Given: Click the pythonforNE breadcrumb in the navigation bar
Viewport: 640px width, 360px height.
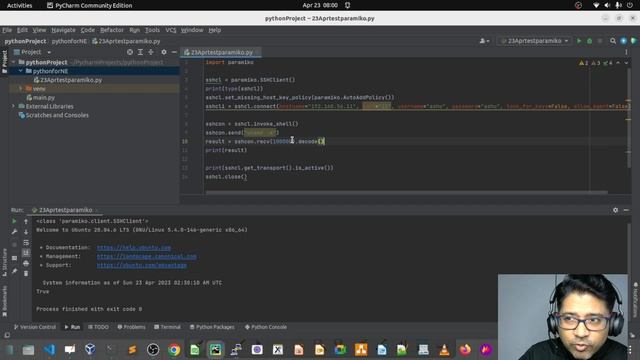Looking at the screenshot, I should coord(69,41).
